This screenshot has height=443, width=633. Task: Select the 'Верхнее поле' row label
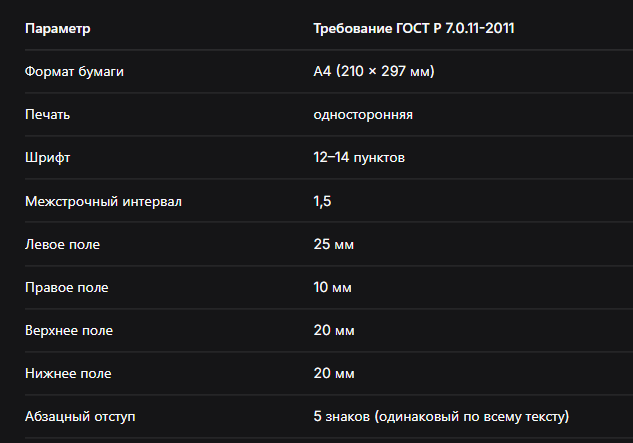(x=69, y=330)
